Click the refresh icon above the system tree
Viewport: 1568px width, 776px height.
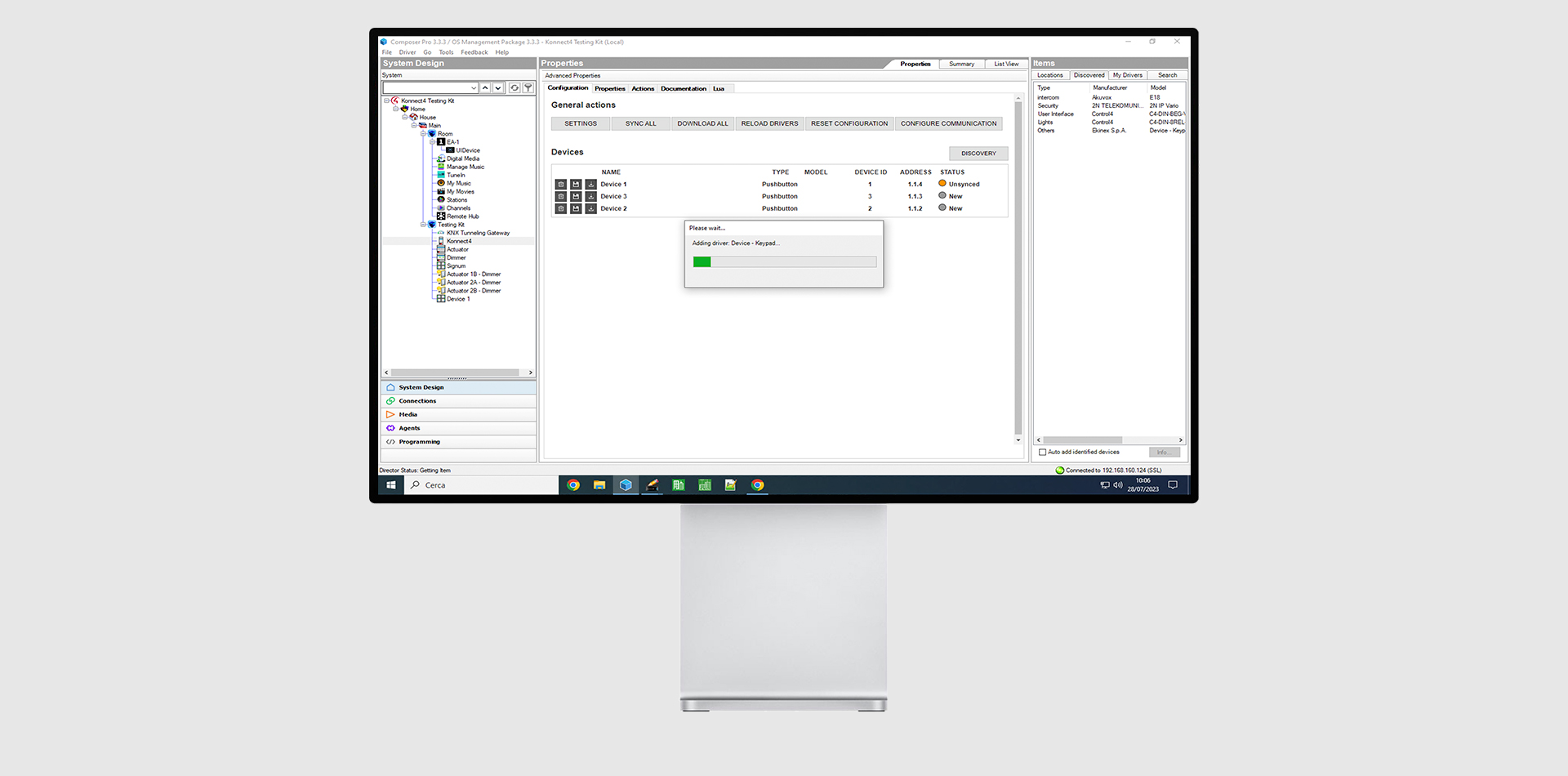514,87
